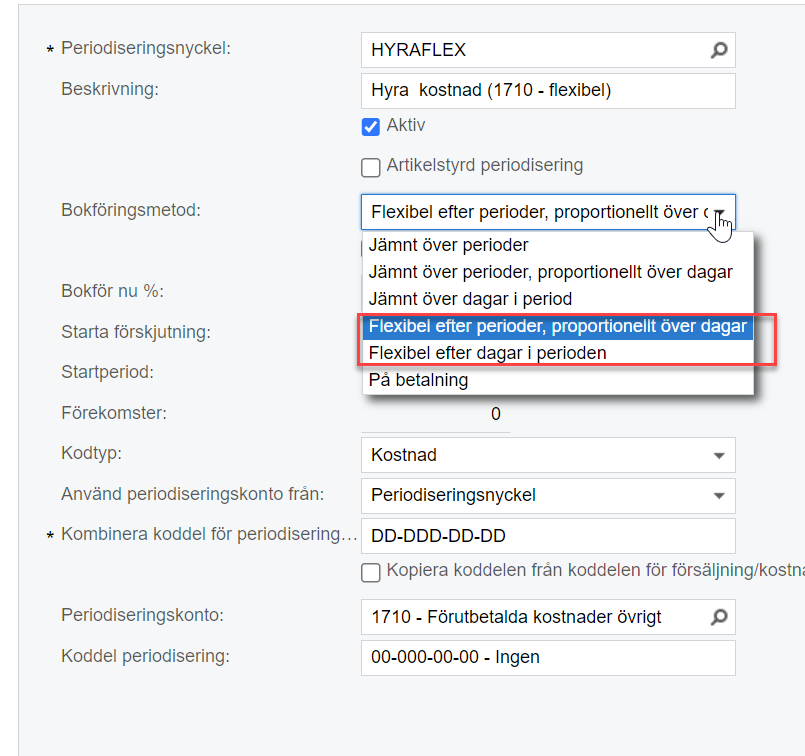Click the dropdown arrow on Kodtyp field
This screenshot has width=805, height=756.
tap(719, 456)
